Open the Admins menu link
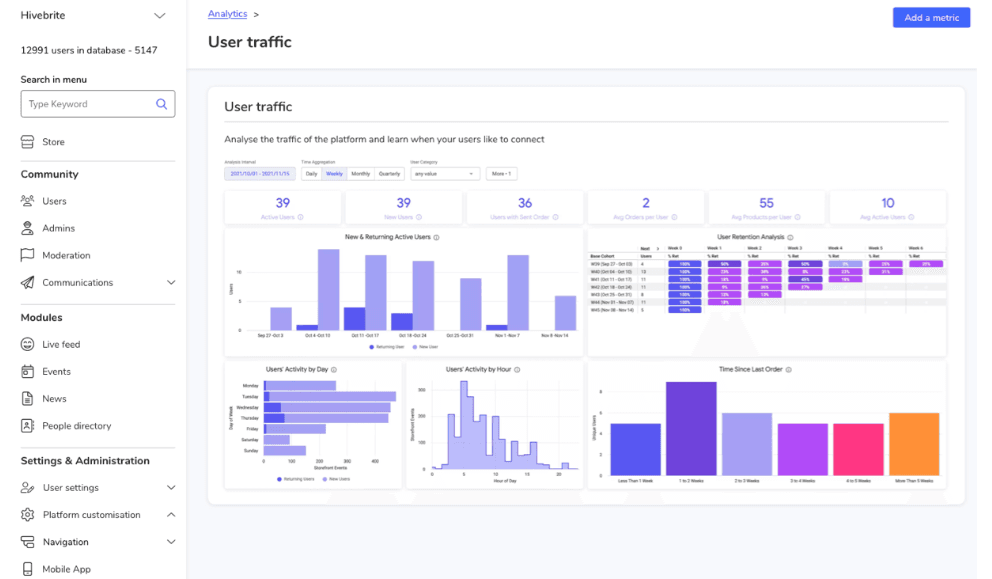 (x=58, y=228)
